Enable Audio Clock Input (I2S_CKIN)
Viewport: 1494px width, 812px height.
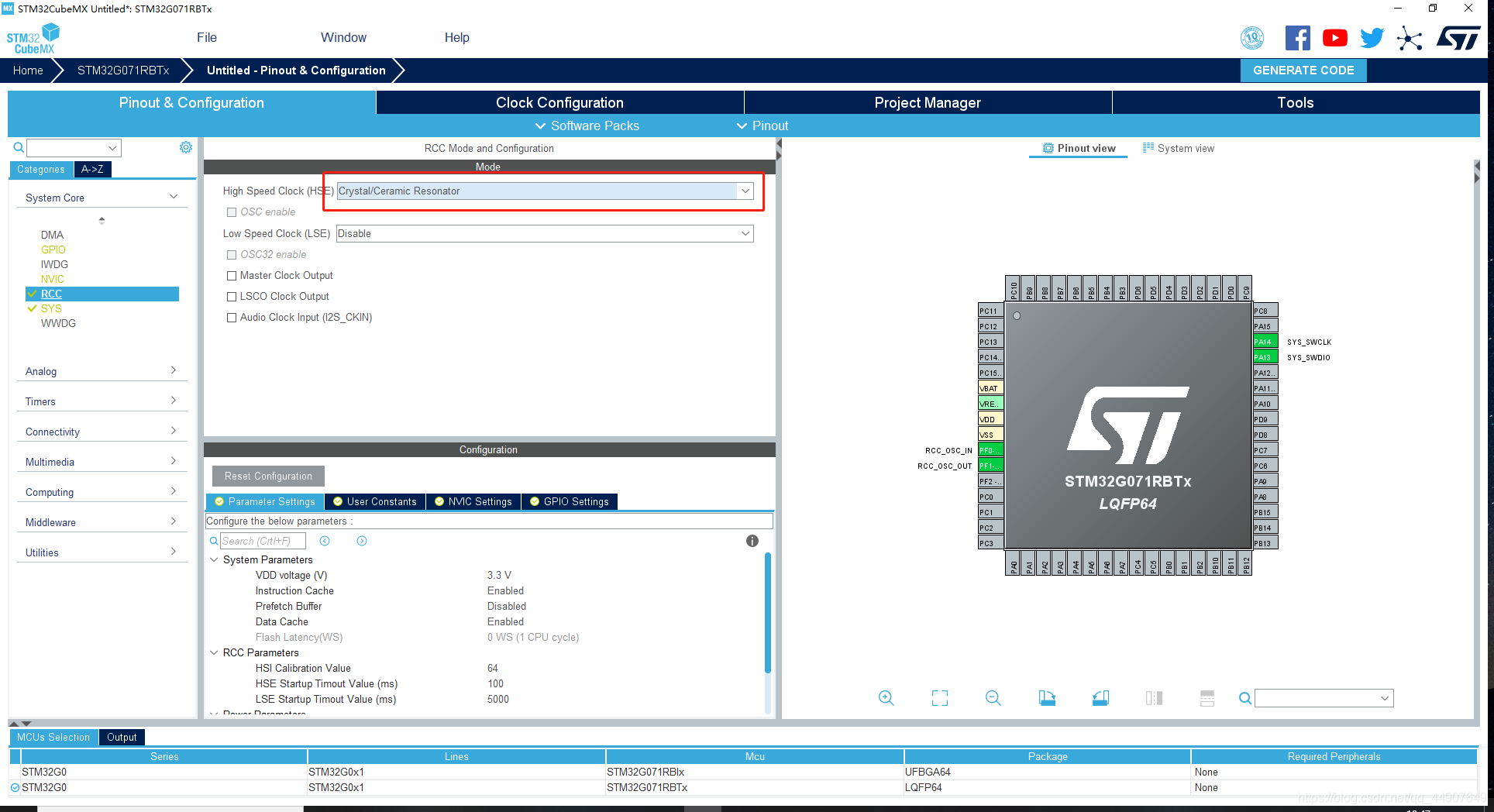click(232, 318)
